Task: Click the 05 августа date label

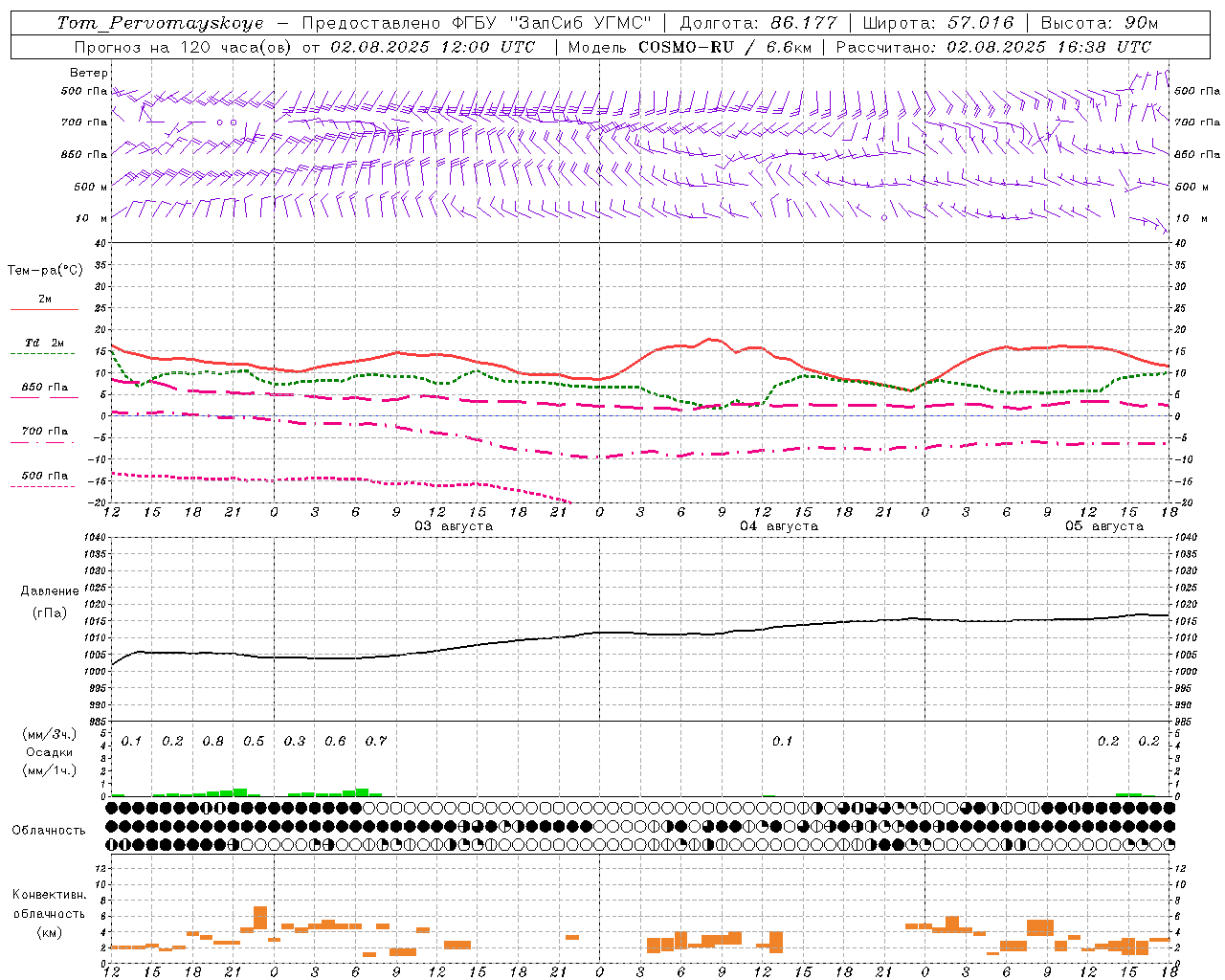Action: pos(1103,526)
